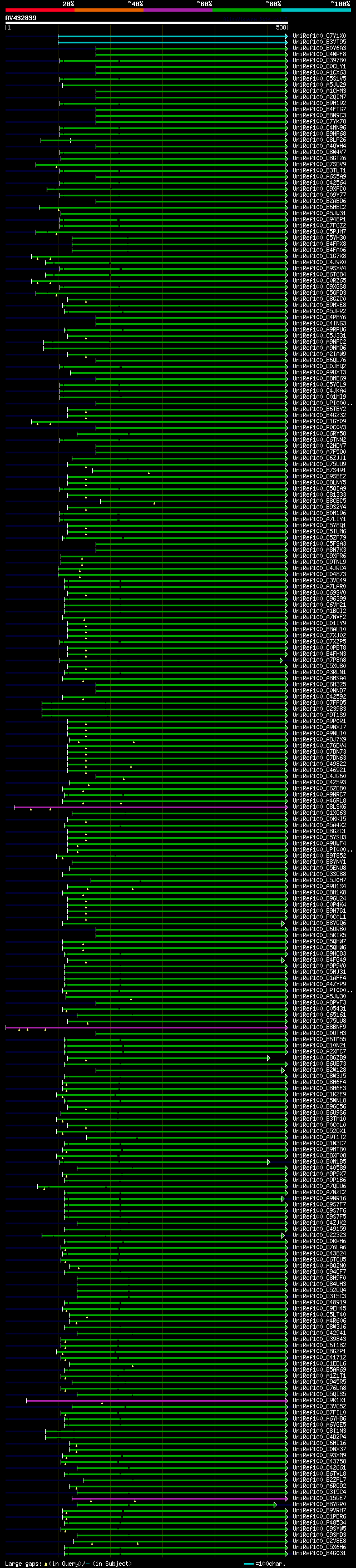Image resolution: width=356 pixels, height=1568 pixels.
Task: Click hit label UniRef100_A1CX63
Action: (319, 73)
